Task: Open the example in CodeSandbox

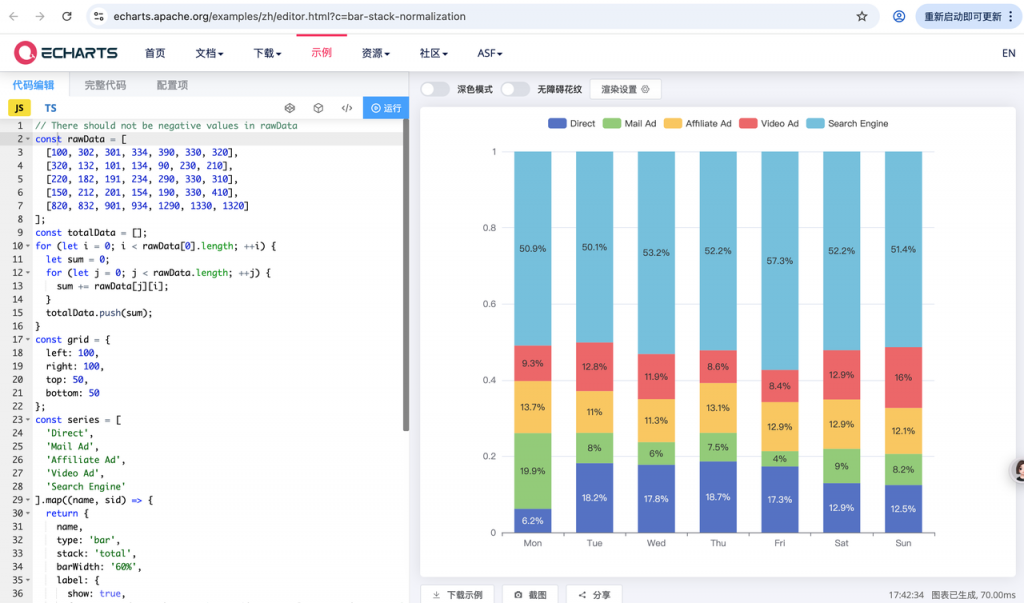Action: (318, 108)
